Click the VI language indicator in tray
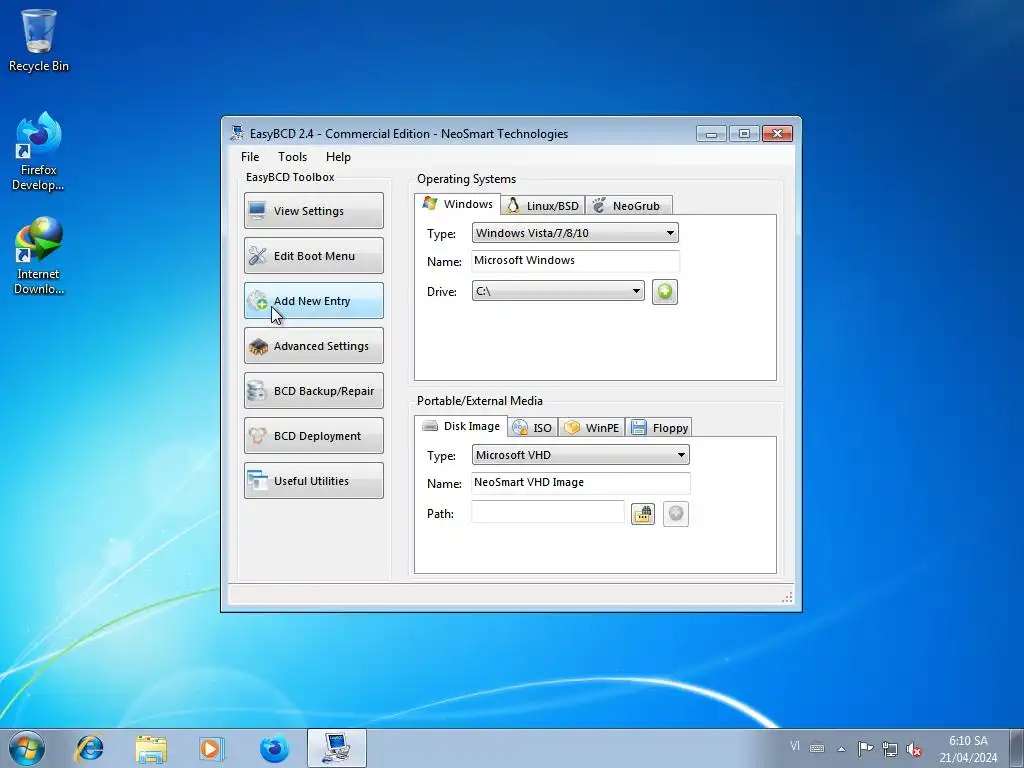1024x768 pixels. point(794,746)
